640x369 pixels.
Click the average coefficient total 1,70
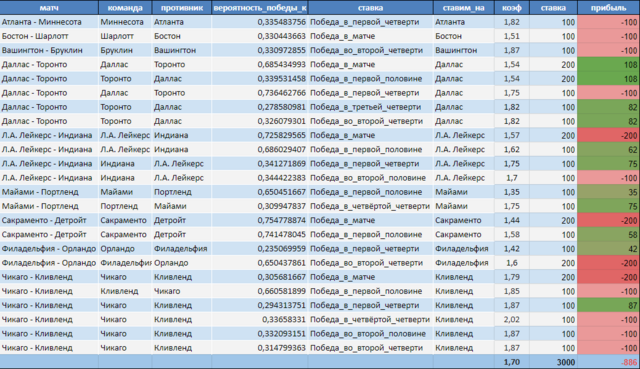(x=512, y=362)
